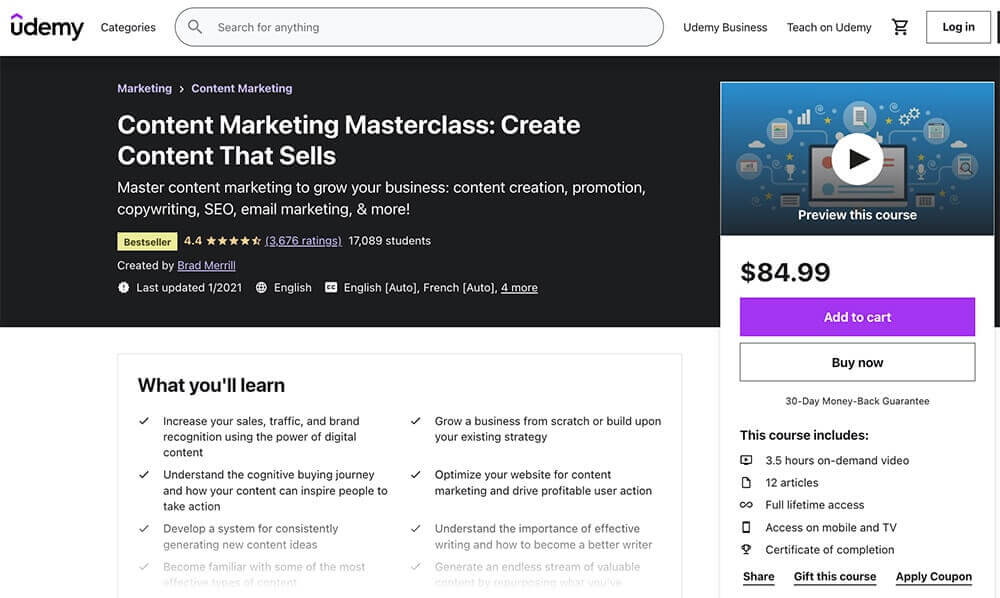Click the last-updated clock icon
Image resolution: width=1000 pixels, height=598 pixels.
[x=123, y=287]
